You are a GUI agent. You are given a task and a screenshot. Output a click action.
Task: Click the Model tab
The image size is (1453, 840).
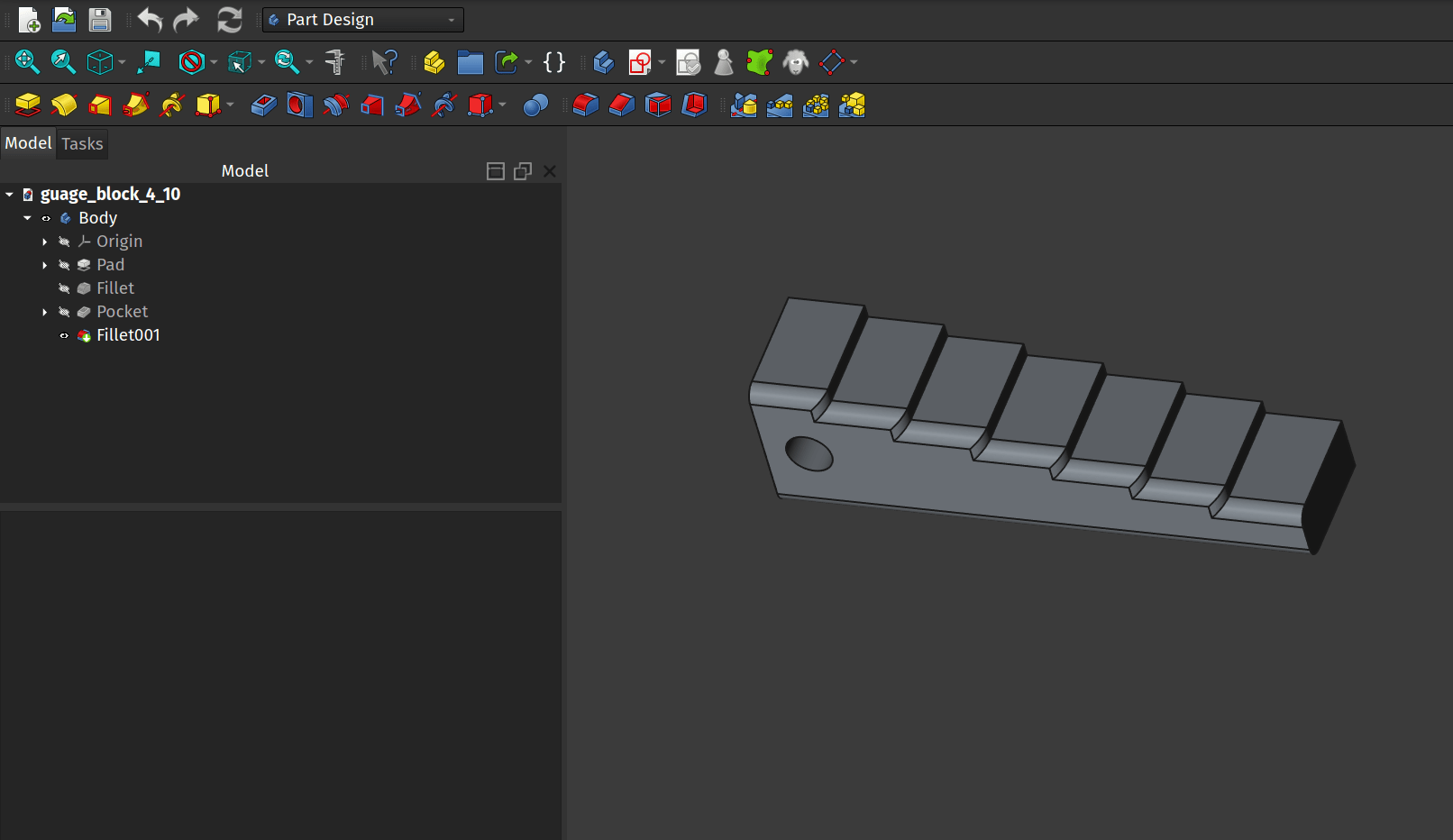pos(28,143)
